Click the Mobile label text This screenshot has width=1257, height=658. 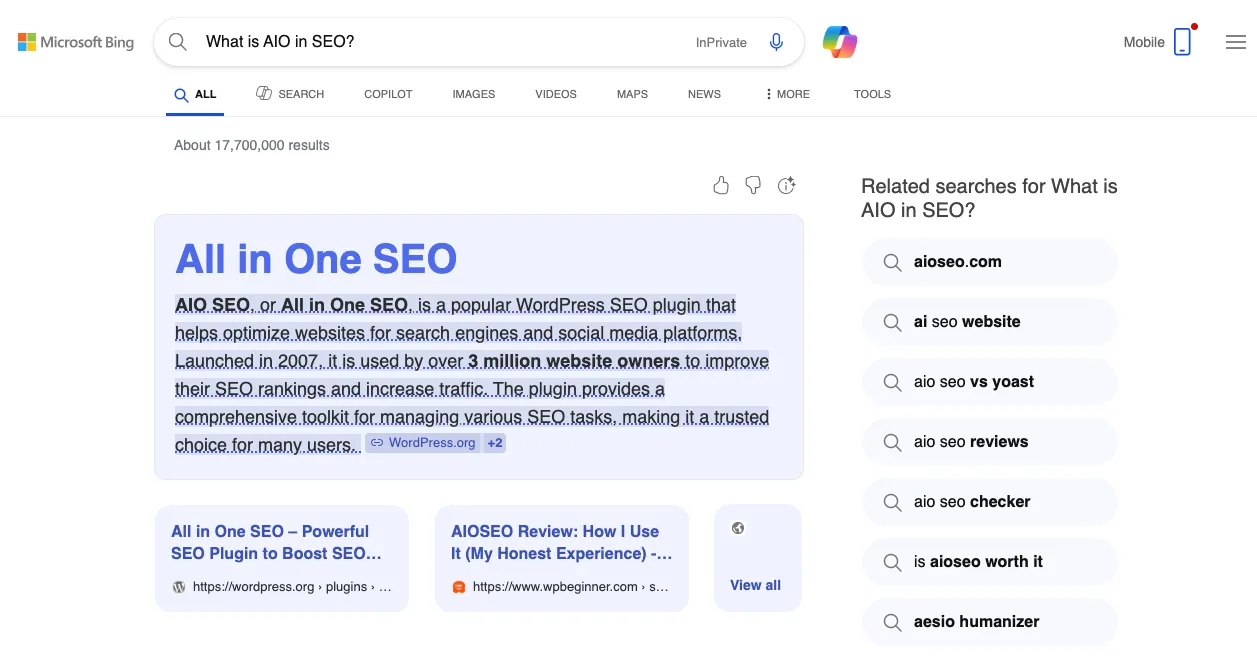point(1144,42)
